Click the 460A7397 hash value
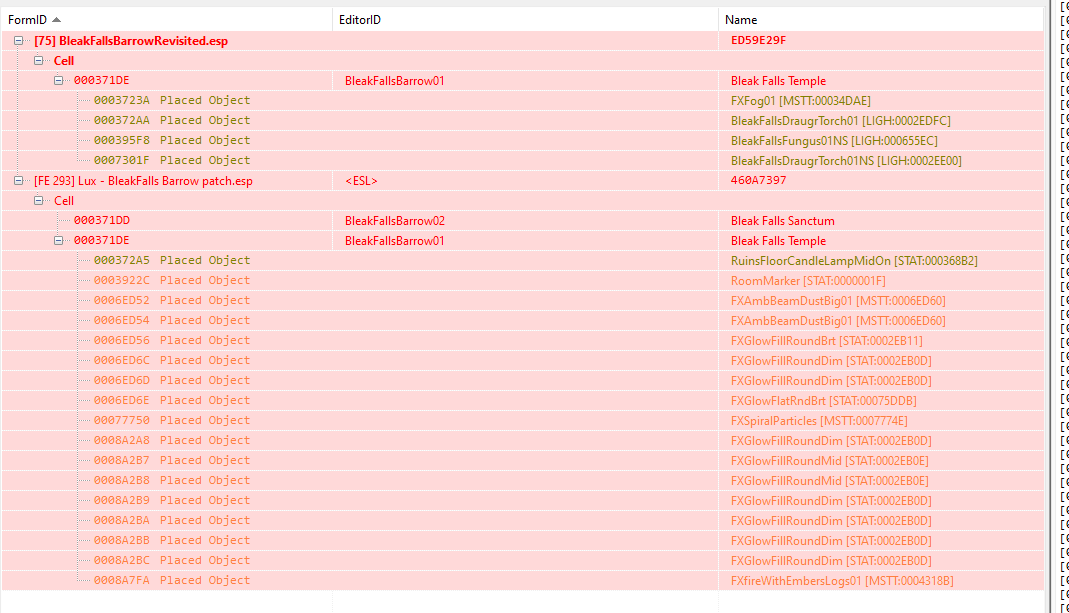This screenshot has height=613, width=1069. 758,180
